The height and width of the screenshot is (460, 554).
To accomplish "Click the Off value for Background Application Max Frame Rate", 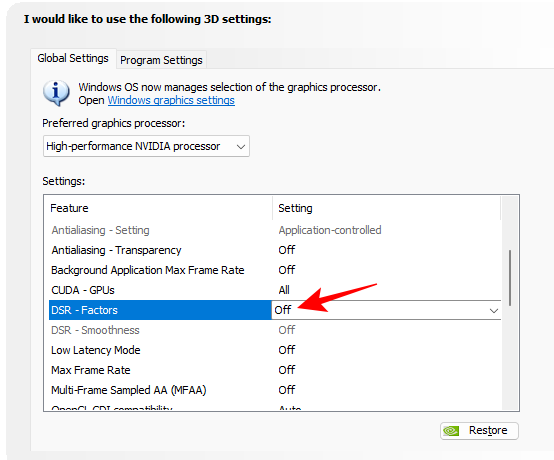I will [287, 270].
